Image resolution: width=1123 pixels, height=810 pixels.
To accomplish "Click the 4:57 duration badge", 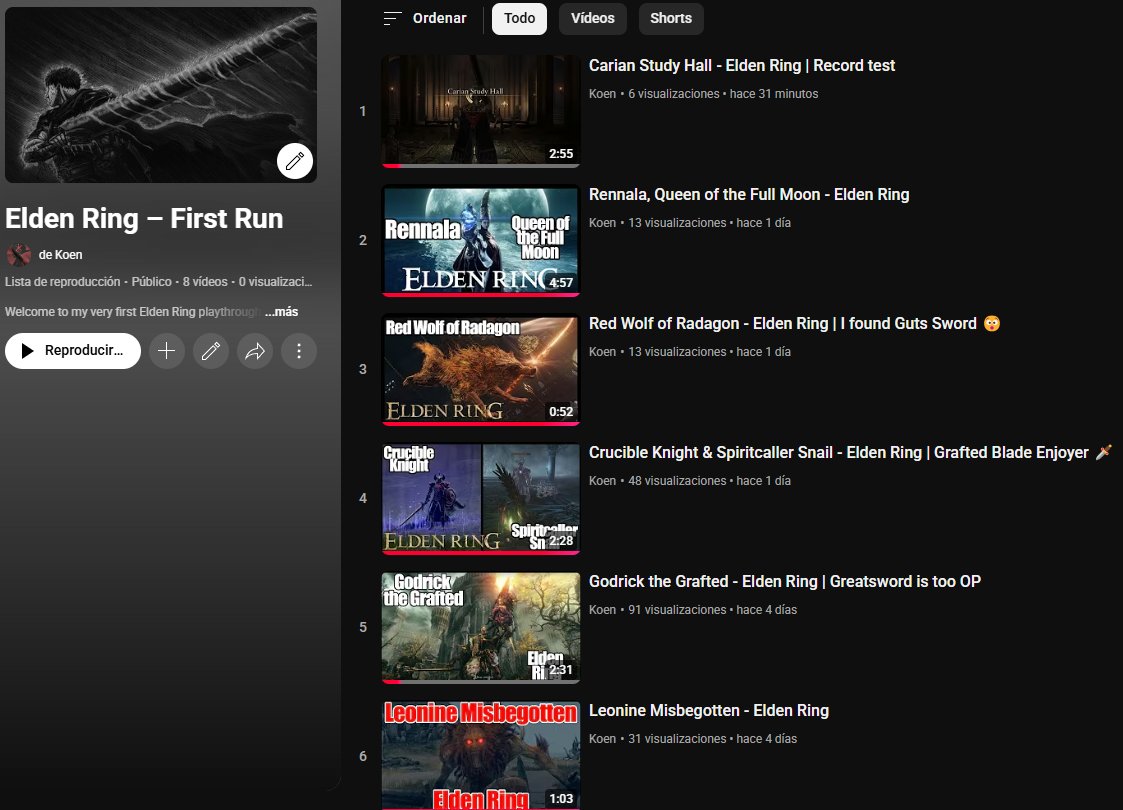I will 561,282.
